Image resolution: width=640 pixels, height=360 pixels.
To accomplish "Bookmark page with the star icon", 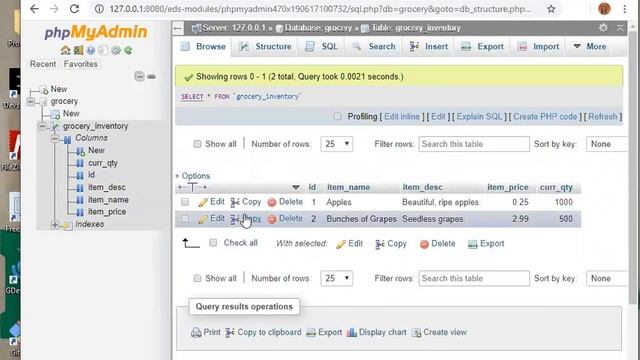I will (x=551, y=9).
